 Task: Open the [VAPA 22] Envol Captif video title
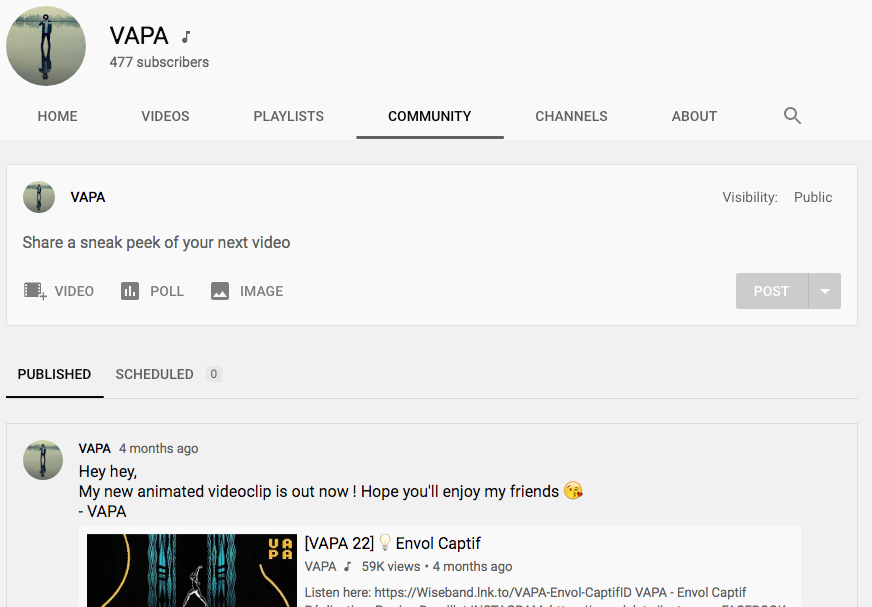[x=393, y=543]
